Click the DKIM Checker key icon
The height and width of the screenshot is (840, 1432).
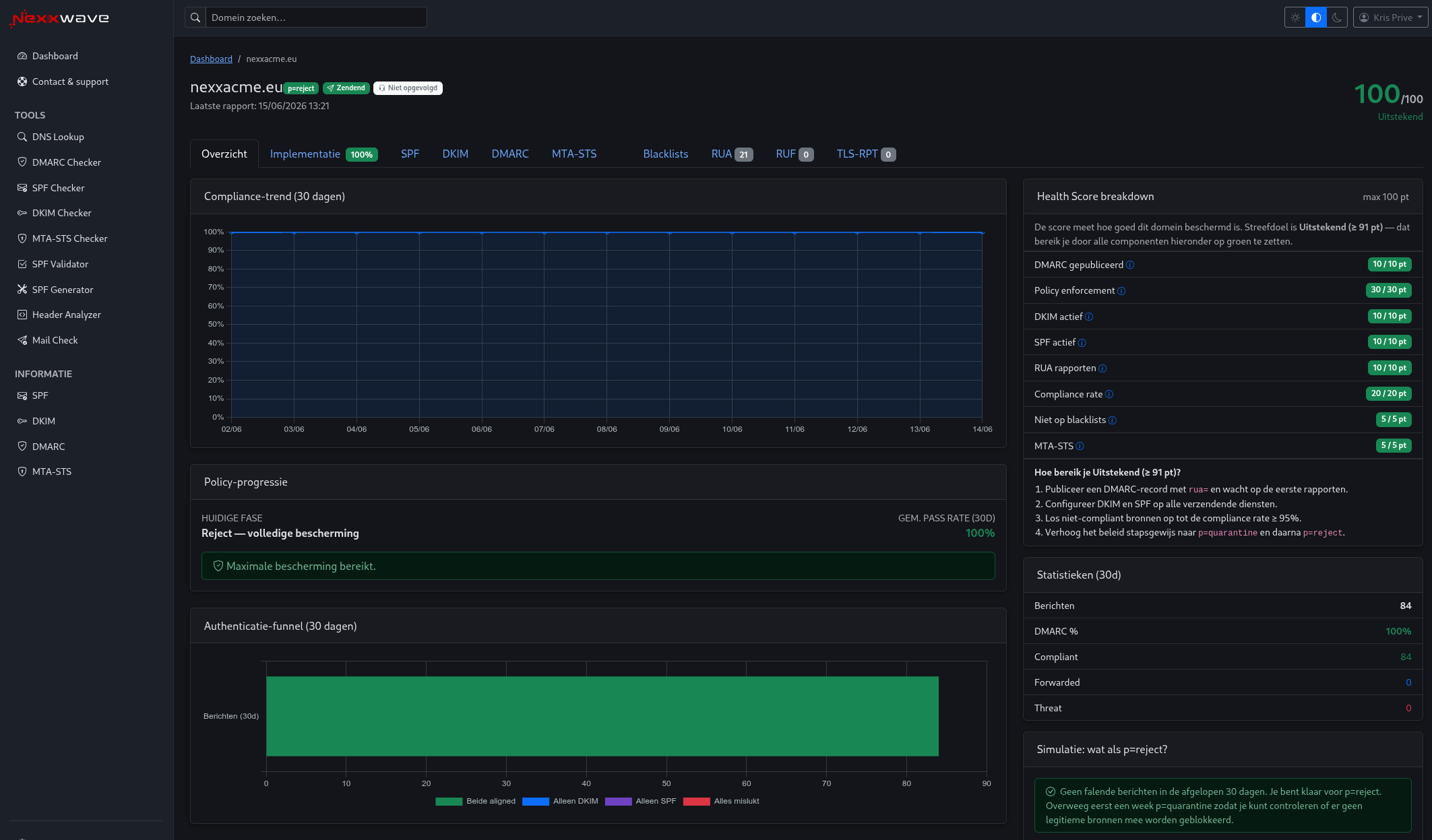click(22, 213)
